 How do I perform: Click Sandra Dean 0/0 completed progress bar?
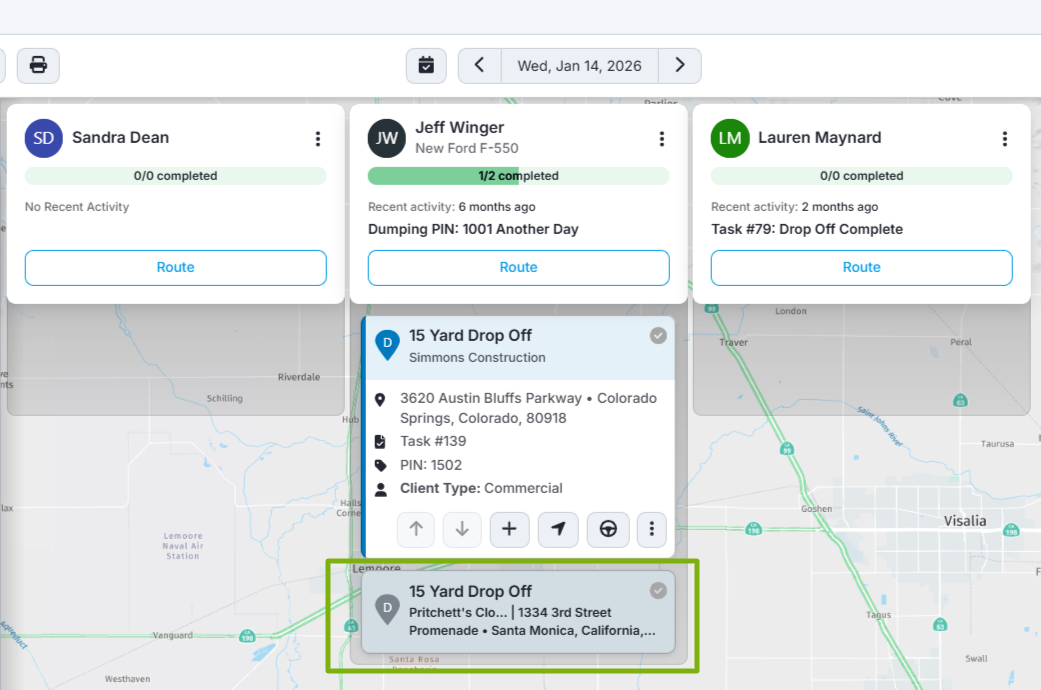coord(176,176)
